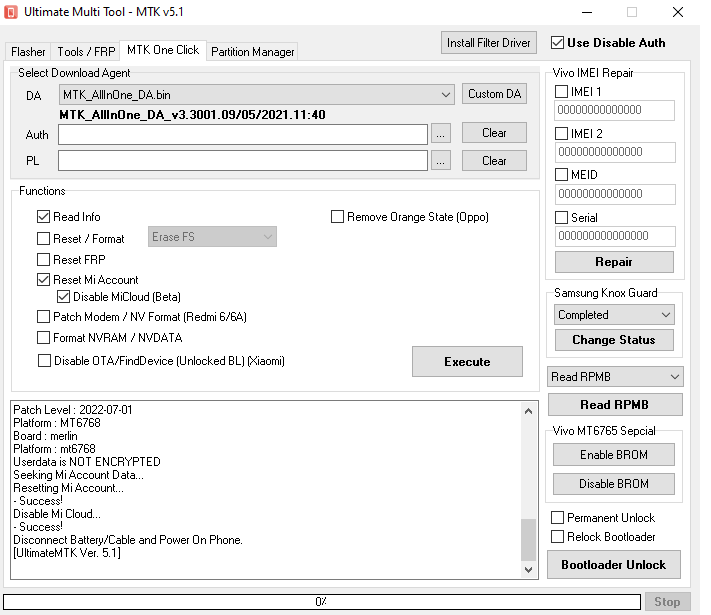Click the Ultimate Multi Tool app icon

(x=10, y=12)
